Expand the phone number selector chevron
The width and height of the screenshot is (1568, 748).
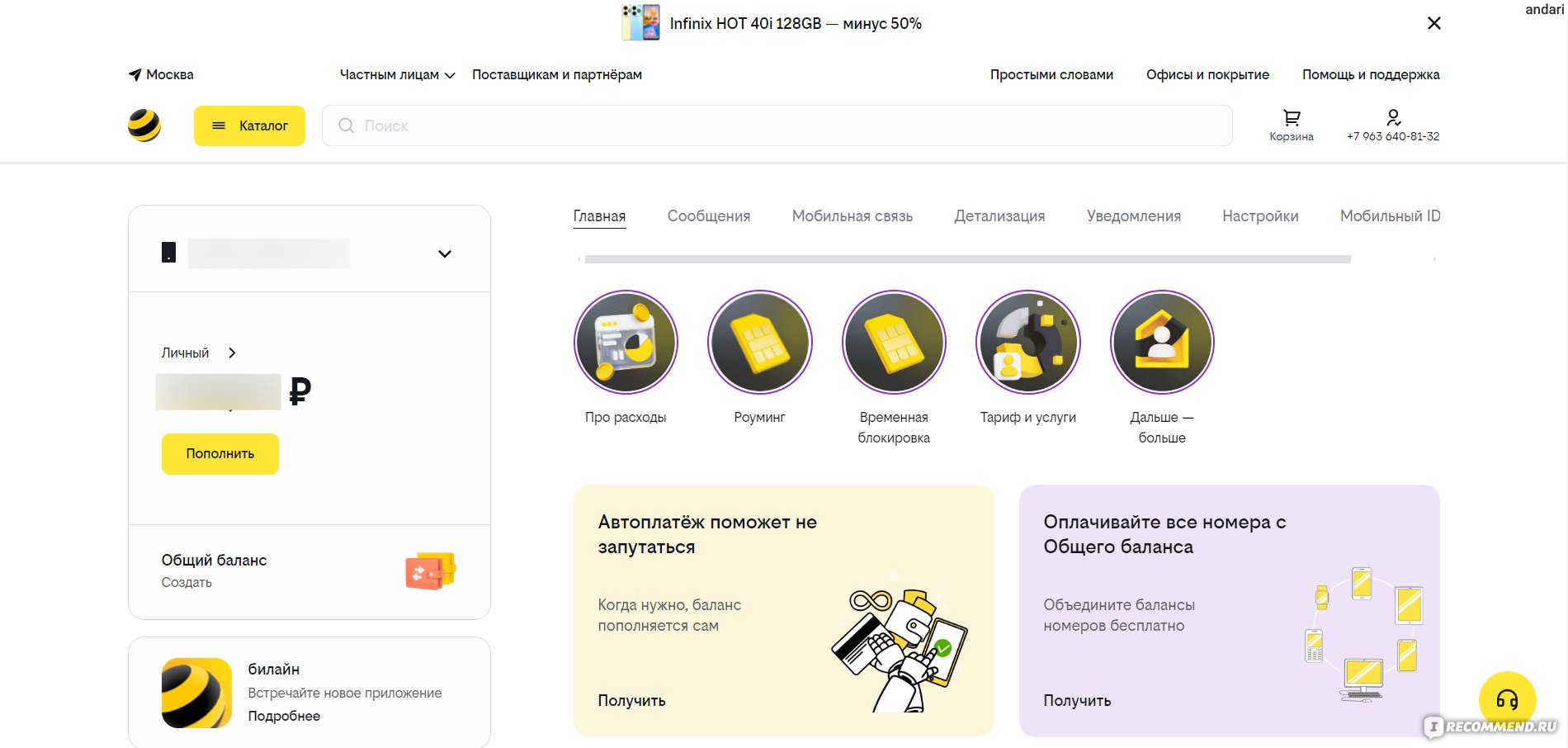(x=445, y=253)
